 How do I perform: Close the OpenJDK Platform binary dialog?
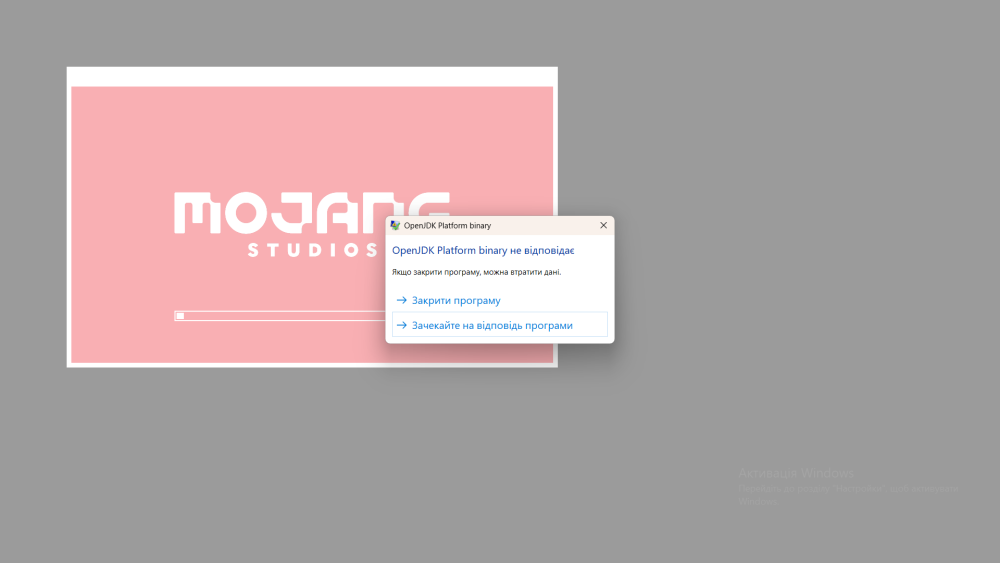pyautogui.click(x=603, y=225)
